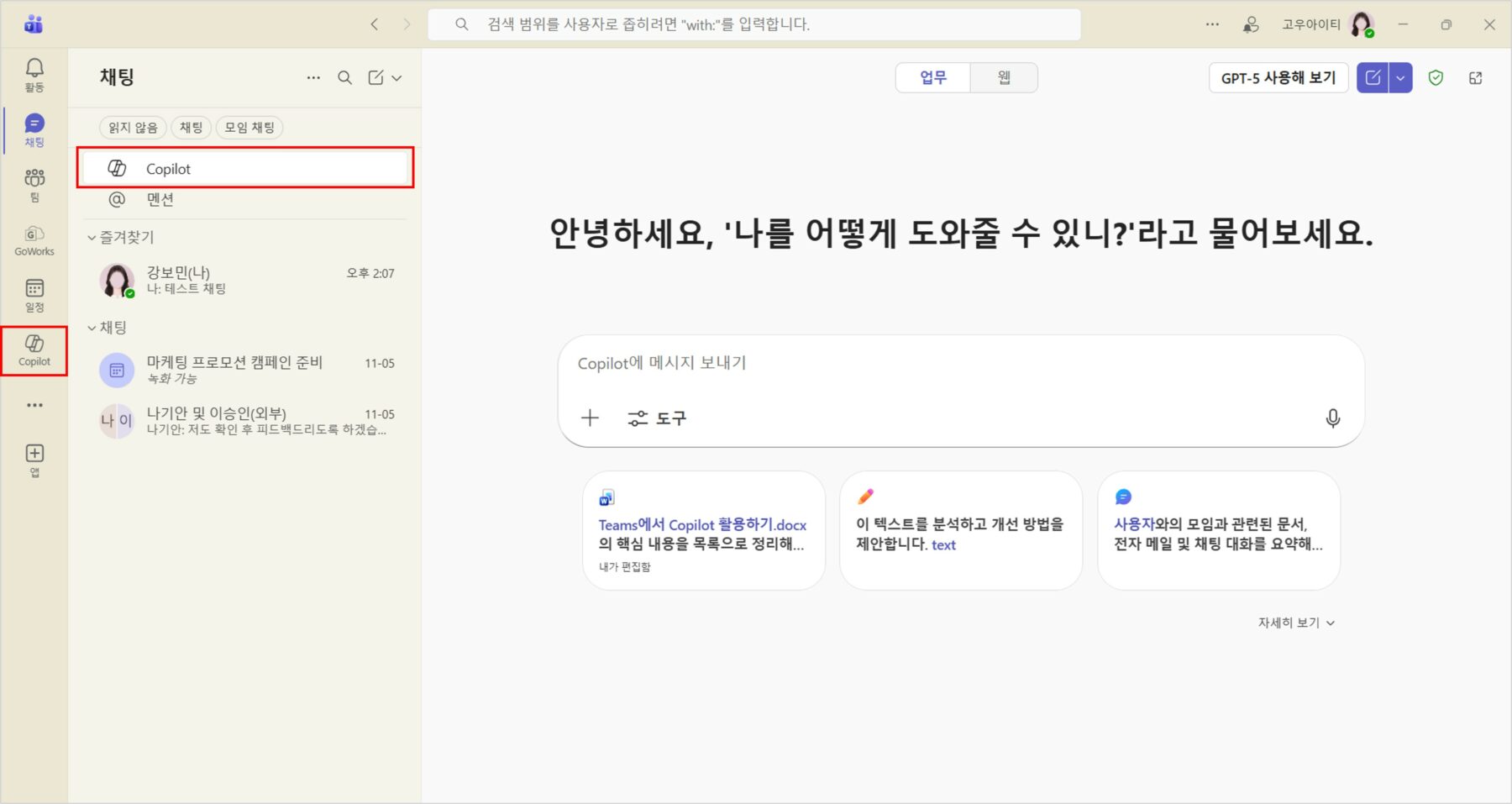This screenshot has height=804, width=1512.
Task: Click the microphone icon in message box
Action: (x=1332, y=418)
